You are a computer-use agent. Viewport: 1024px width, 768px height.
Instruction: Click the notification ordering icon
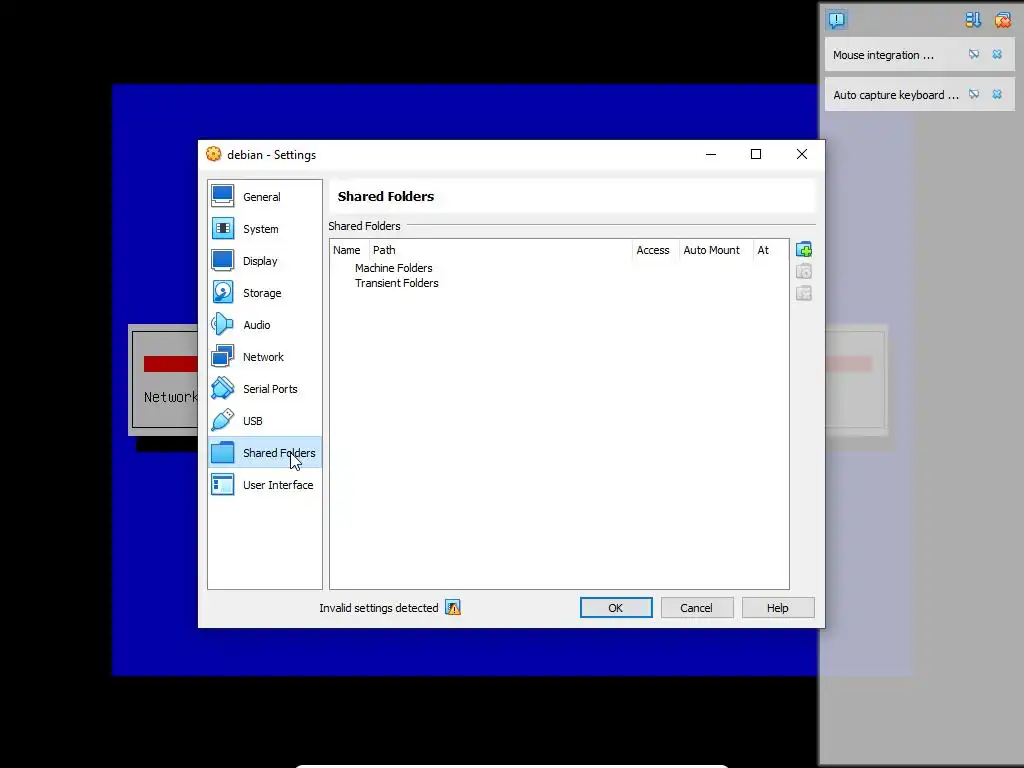pos(973,20)
